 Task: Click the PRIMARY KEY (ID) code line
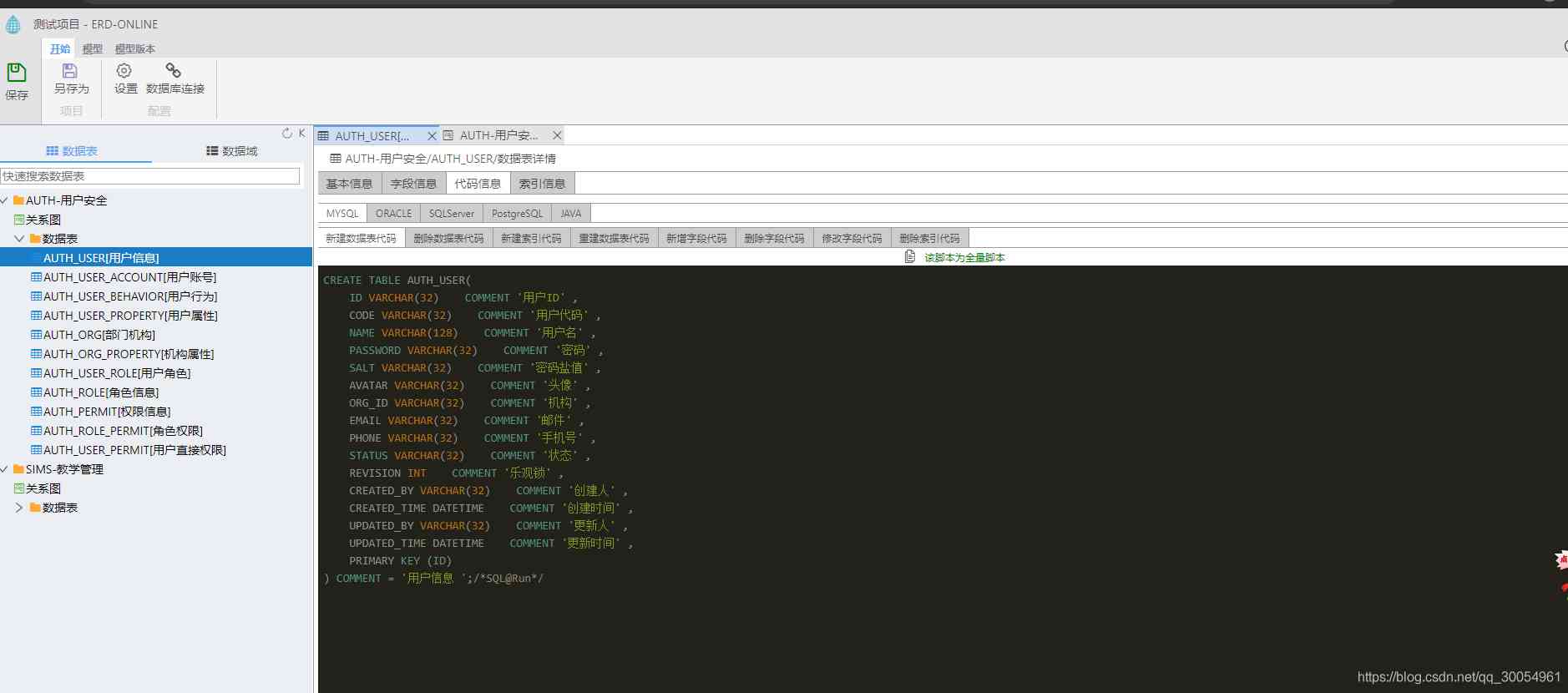(400, 561)
